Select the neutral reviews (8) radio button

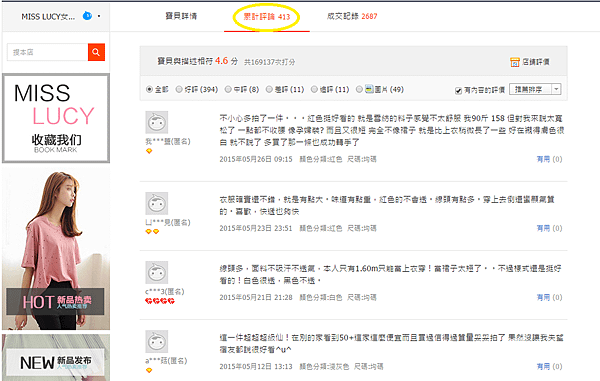(x=228, y=90)
